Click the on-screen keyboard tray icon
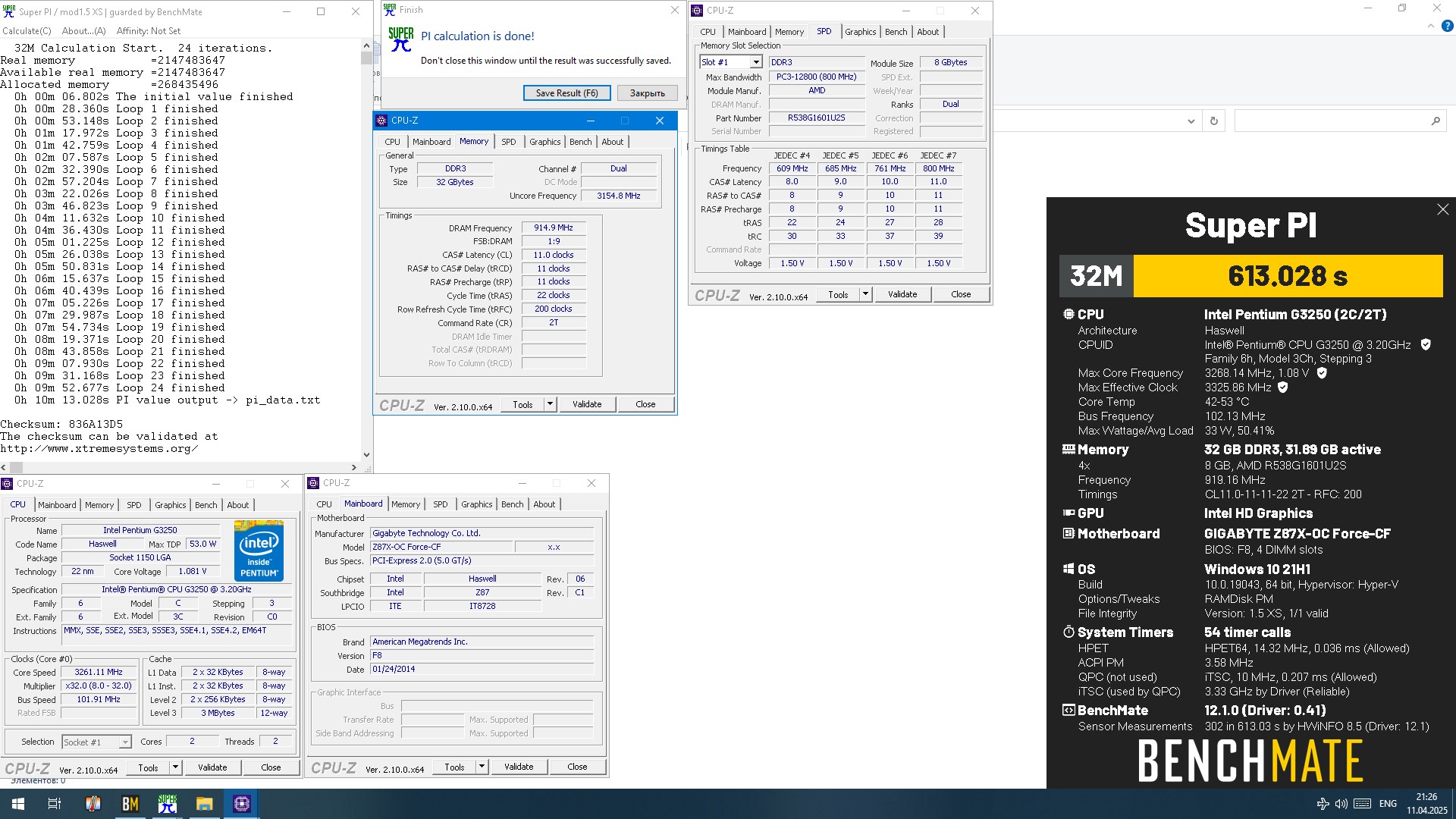 click(x=1362, y=804)
